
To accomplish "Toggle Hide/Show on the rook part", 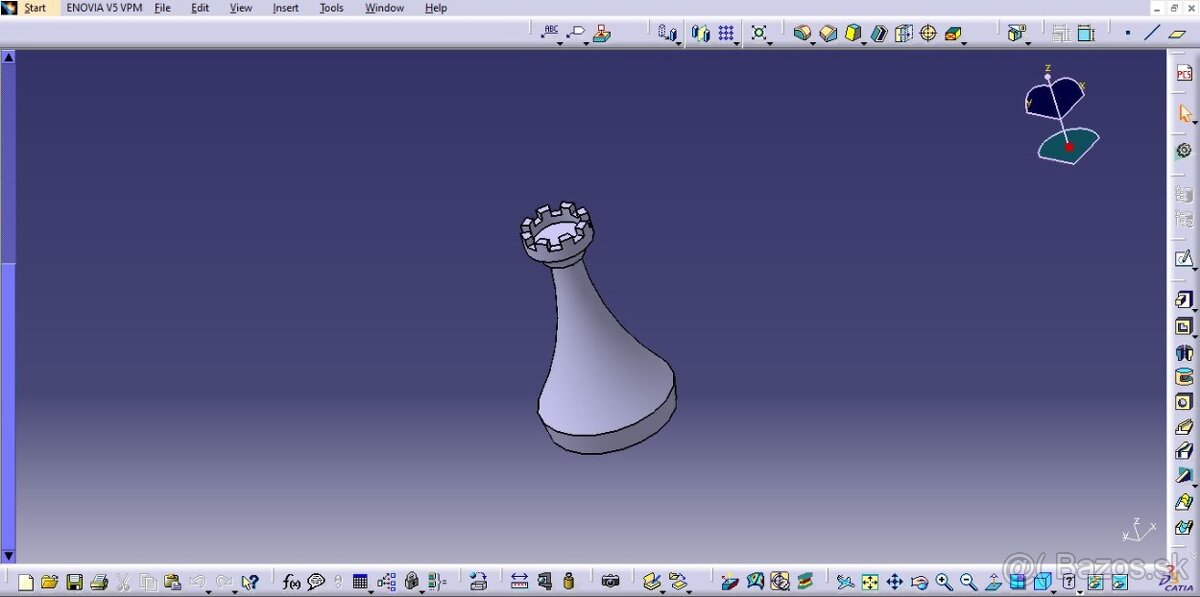I will coord(1094,581).
